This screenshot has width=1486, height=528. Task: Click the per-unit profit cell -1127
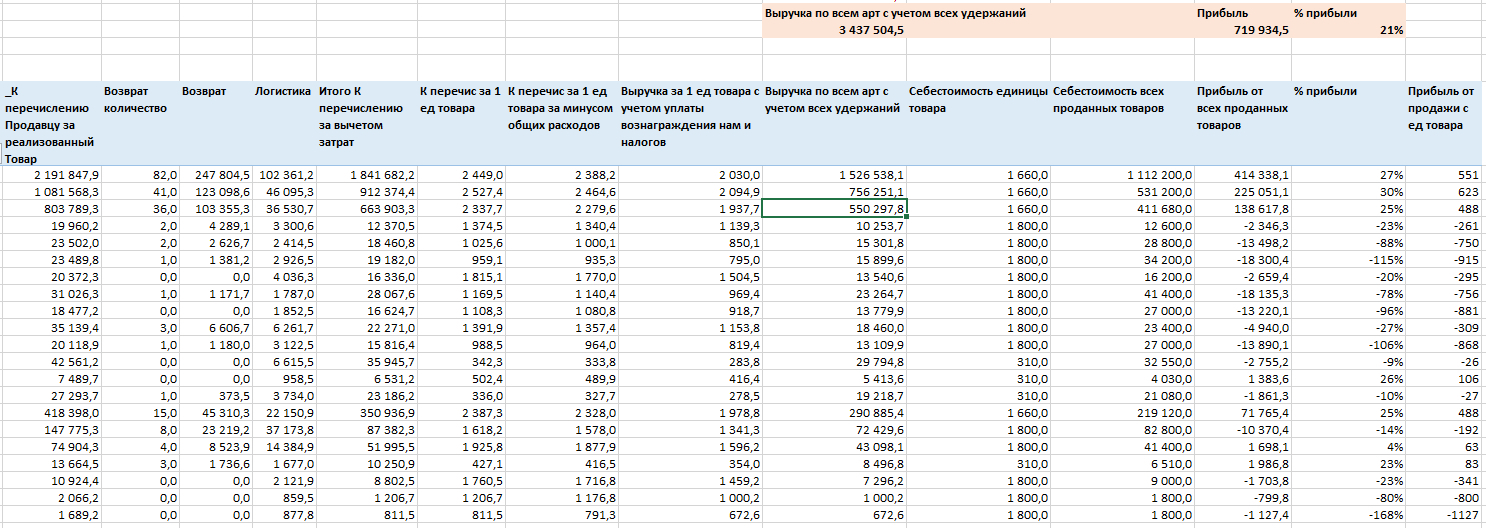[1444, 515]
